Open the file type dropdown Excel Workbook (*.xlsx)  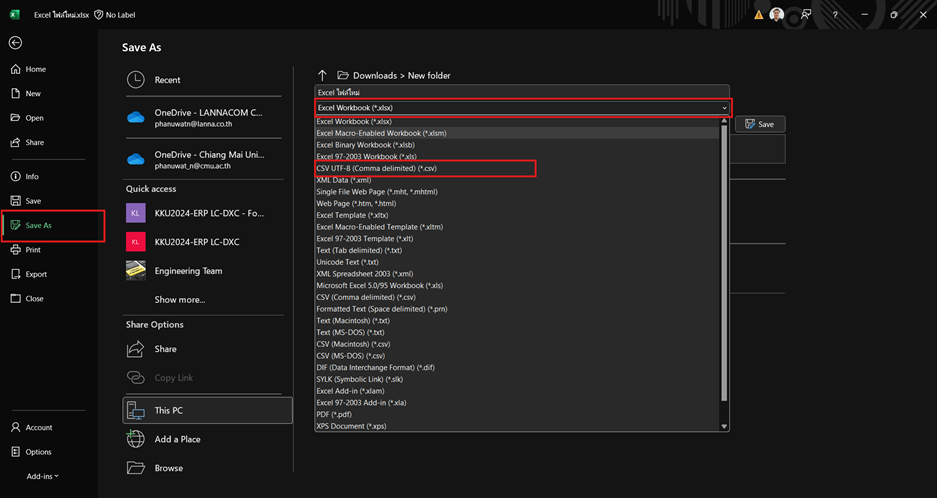(x=522, y=108)
